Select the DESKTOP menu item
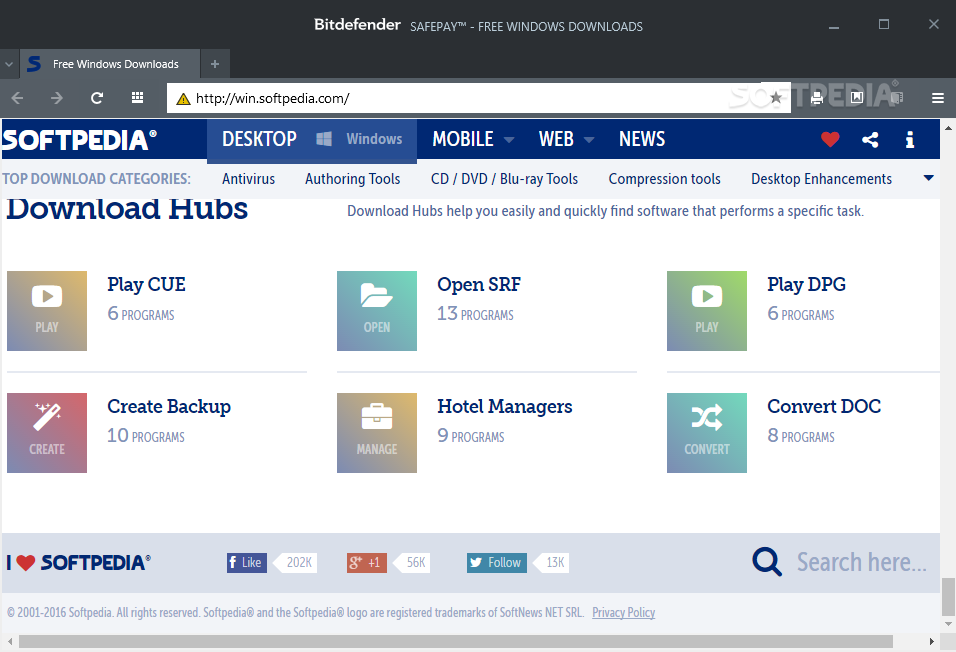Viewport: 956px width, 652px height. tap(259, 139)
